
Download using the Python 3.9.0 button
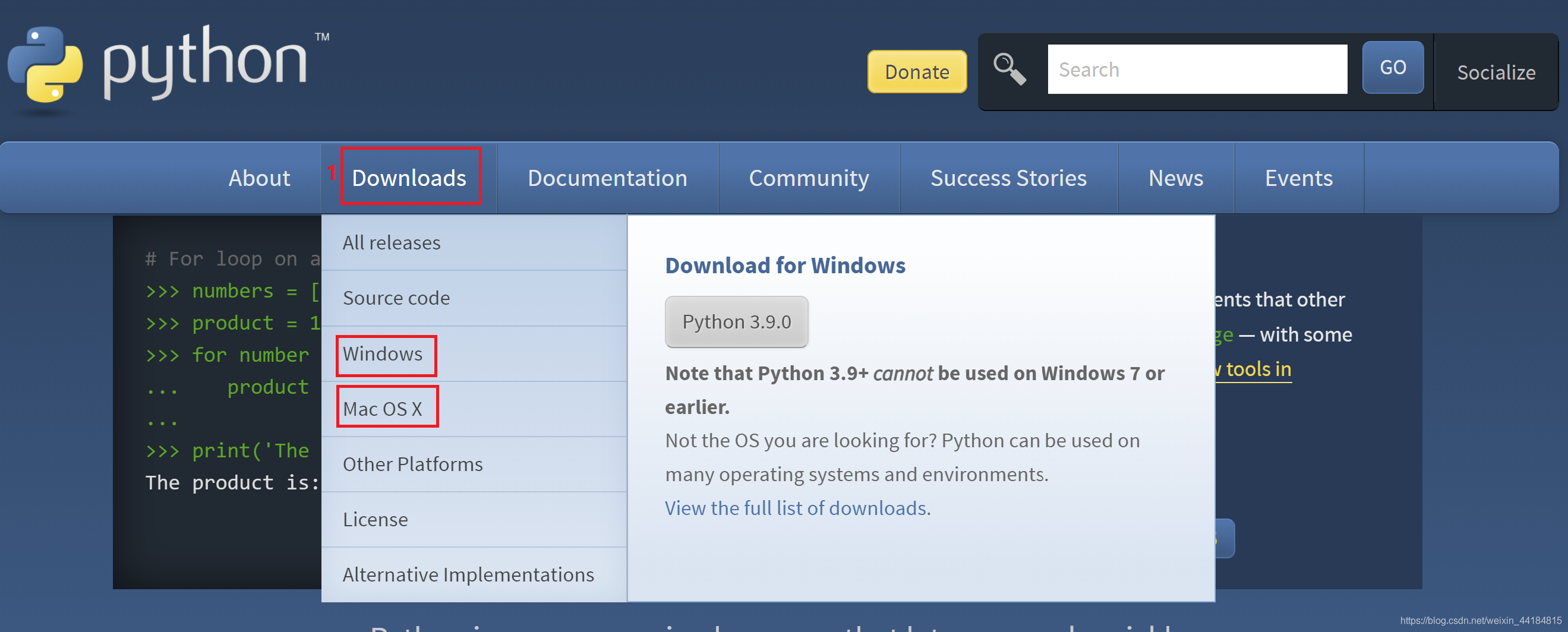[x=736, y=322]
